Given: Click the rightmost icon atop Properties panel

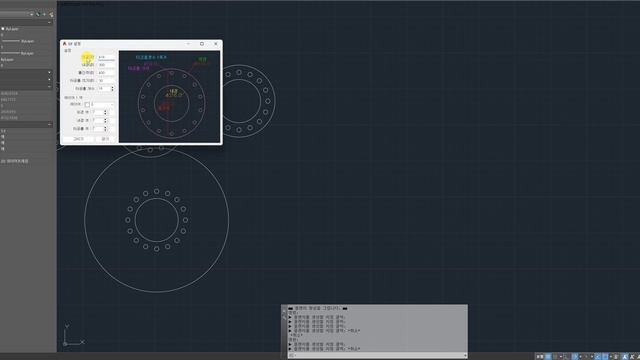Looking at the screenshot, I should click(x=51, y=14).
